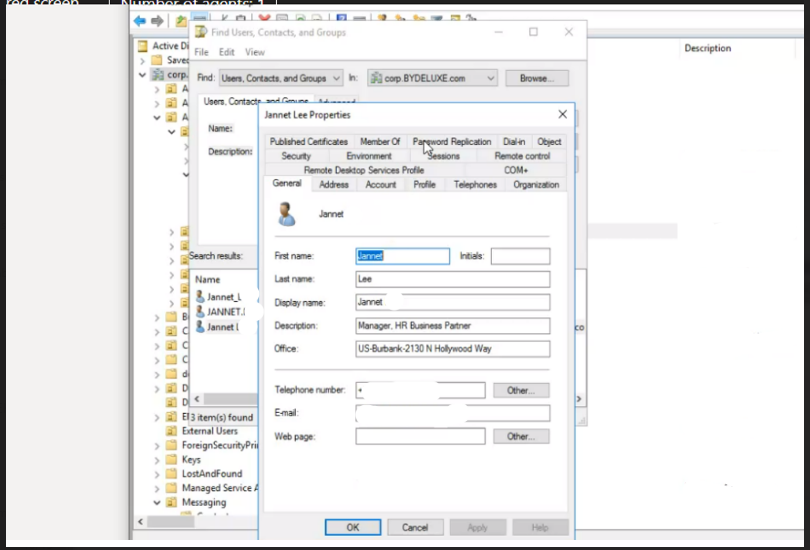Screen dimensions: 810x550
Task: Expand the Saved Queries tree node
Action: (x=143, y=60)
